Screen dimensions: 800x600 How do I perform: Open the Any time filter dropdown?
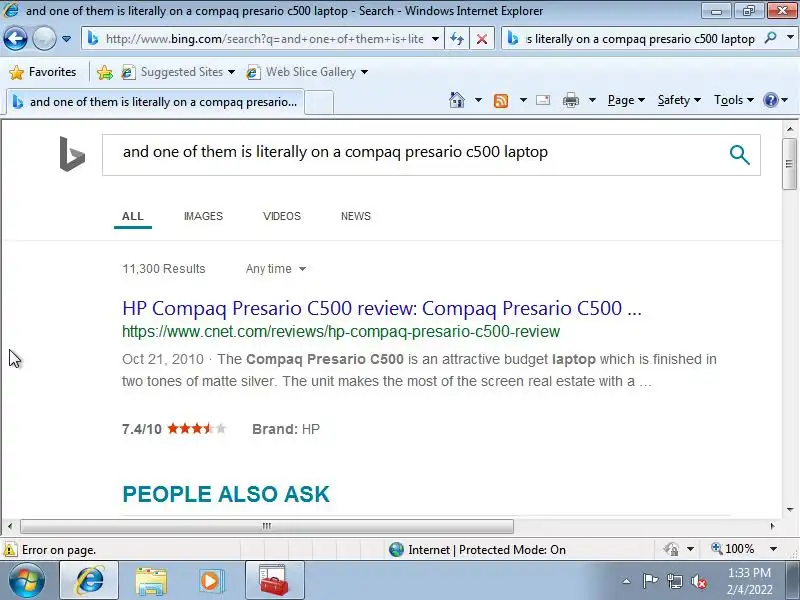[276, 269]
